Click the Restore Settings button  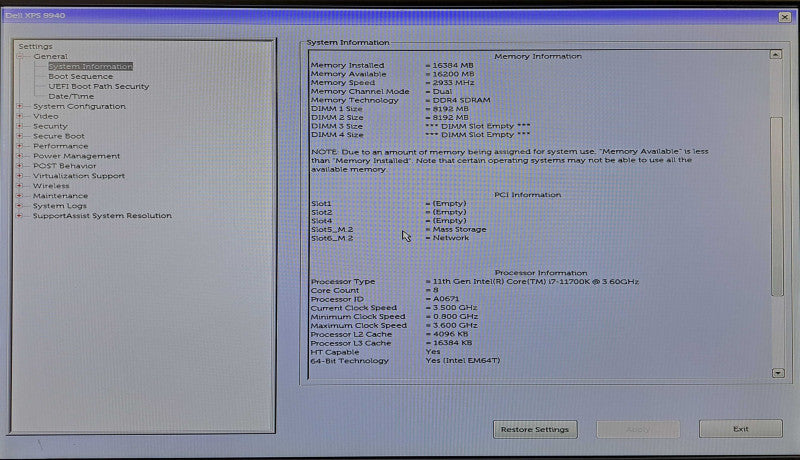(x=535, y=429)
